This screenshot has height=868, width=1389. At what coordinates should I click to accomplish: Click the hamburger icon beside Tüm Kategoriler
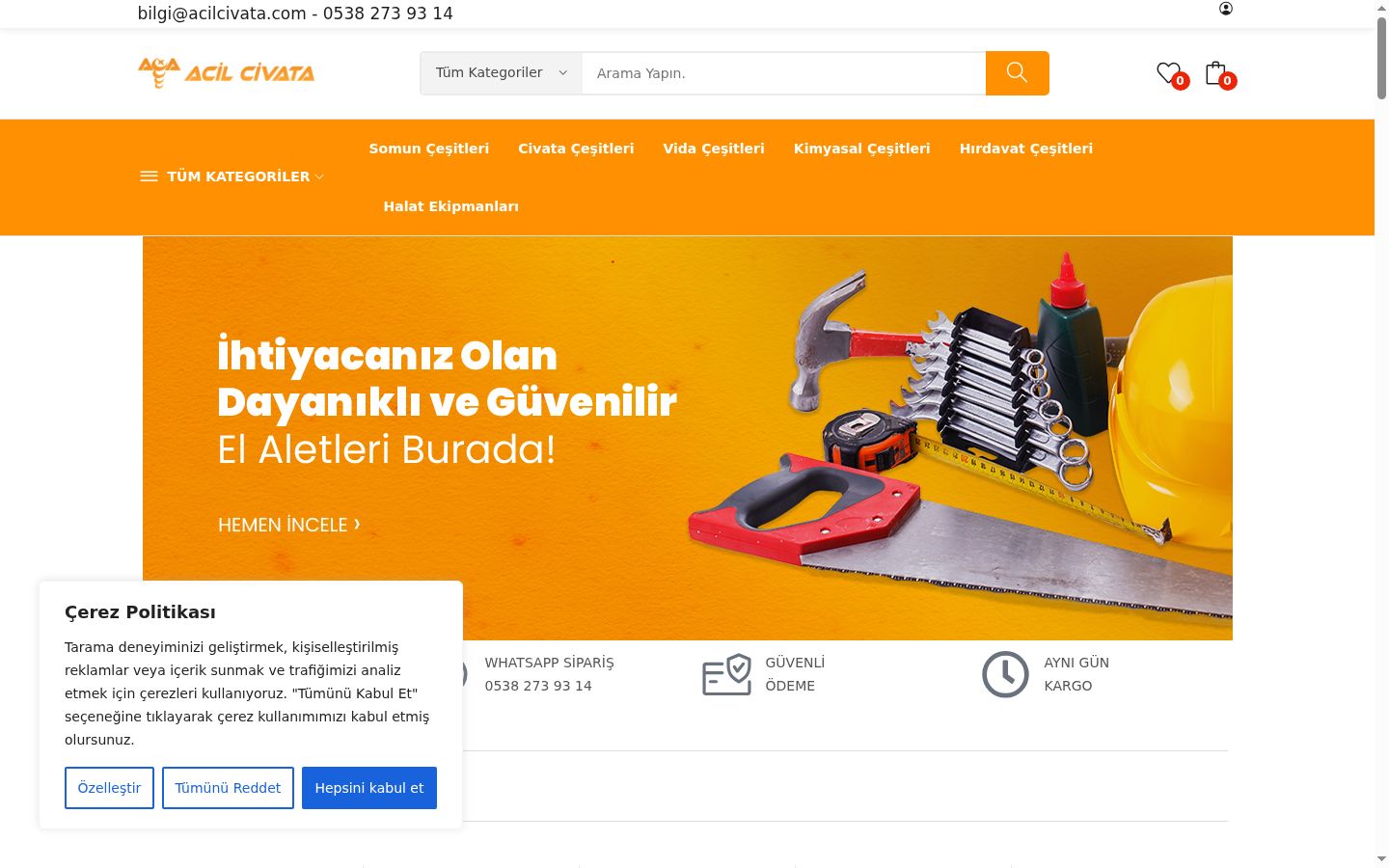tap(149, 176)
